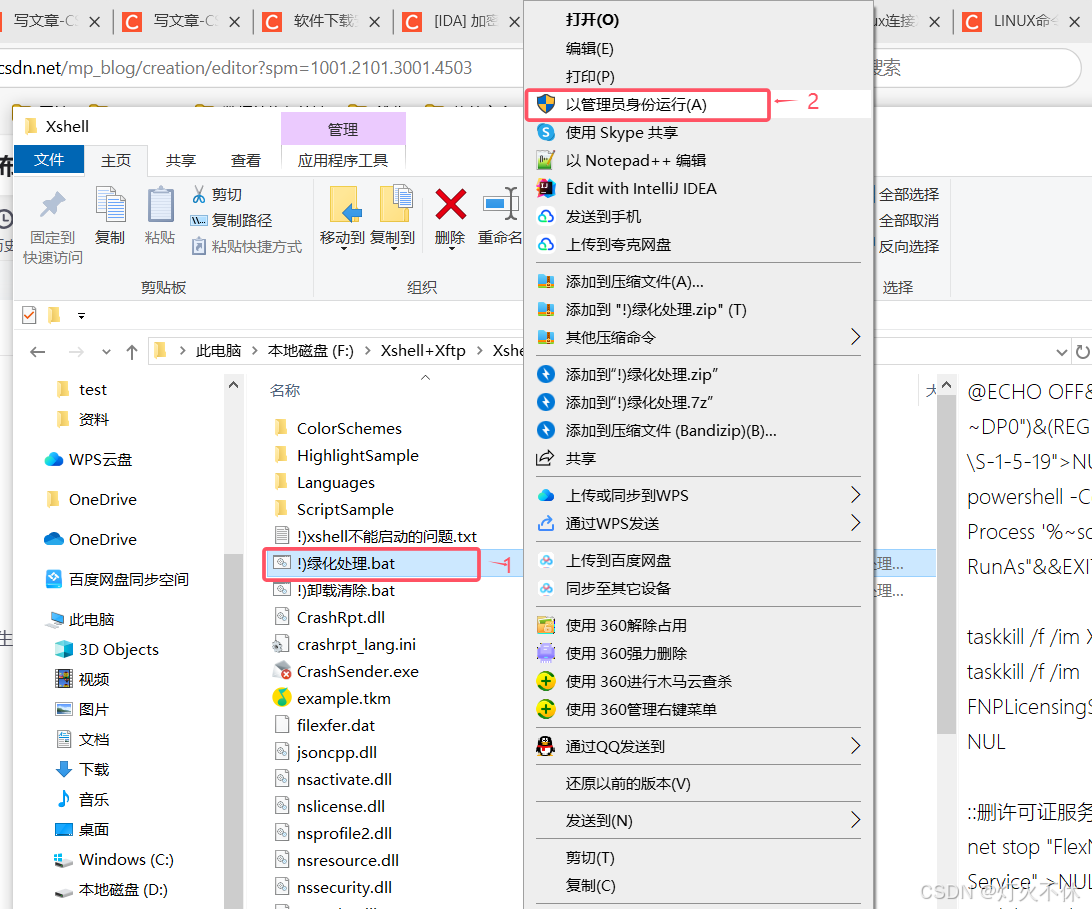The image size is (1092, 909).
Task: Select example.tkm file
Action: 343,699
